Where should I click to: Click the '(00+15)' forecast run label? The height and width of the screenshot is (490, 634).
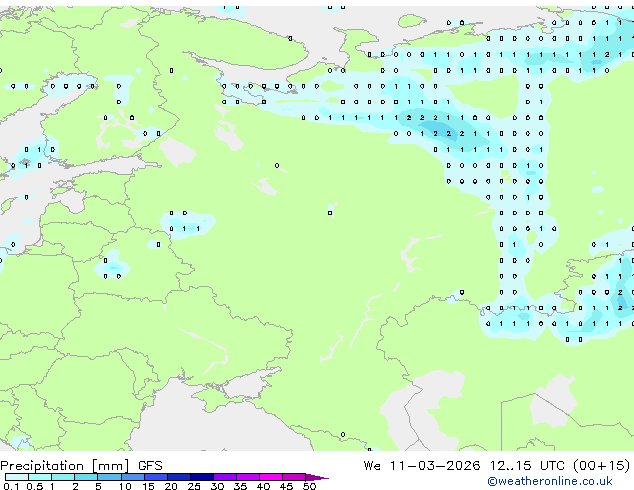(x=602, y=466)
